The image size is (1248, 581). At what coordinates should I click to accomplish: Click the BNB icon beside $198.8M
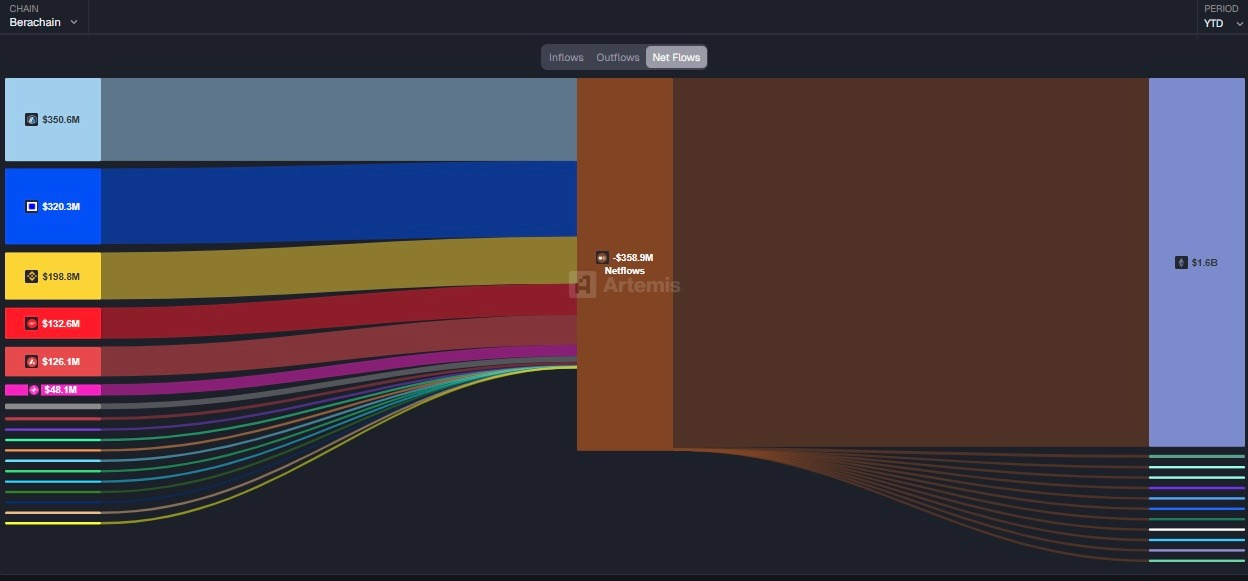(x=31, y=277)
